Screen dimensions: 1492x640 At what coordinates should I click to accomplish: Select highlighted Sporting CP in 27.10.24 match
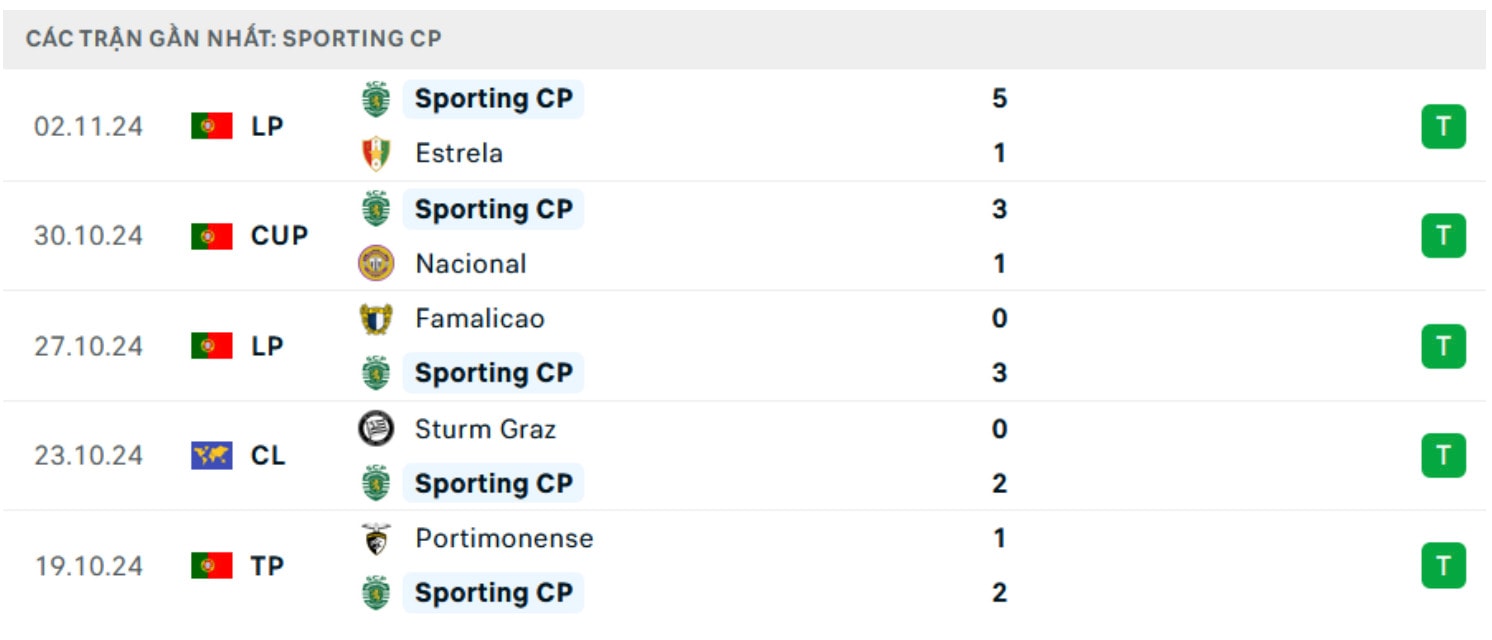tap(493, 373)
